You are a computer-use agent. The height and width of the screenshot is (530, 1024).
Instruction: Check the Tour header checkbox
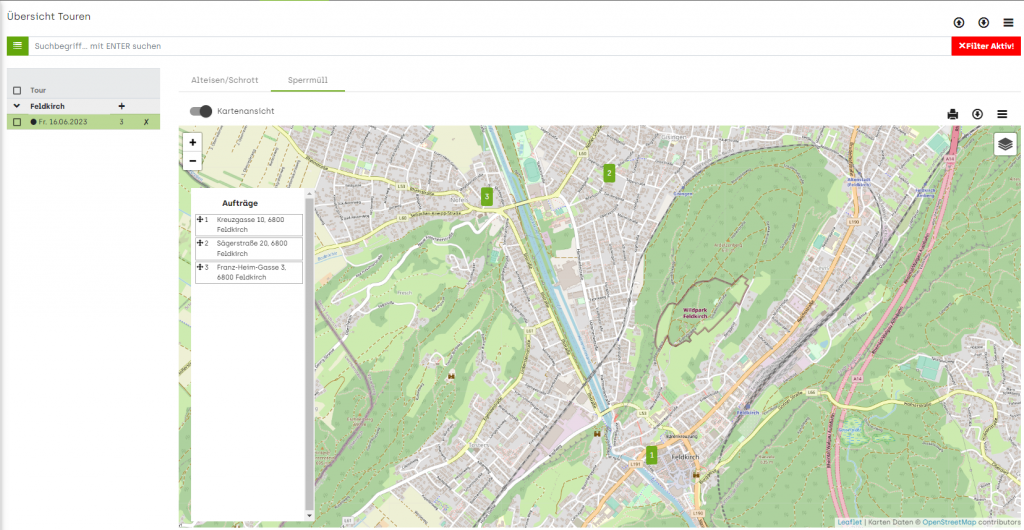coord(17,91)
